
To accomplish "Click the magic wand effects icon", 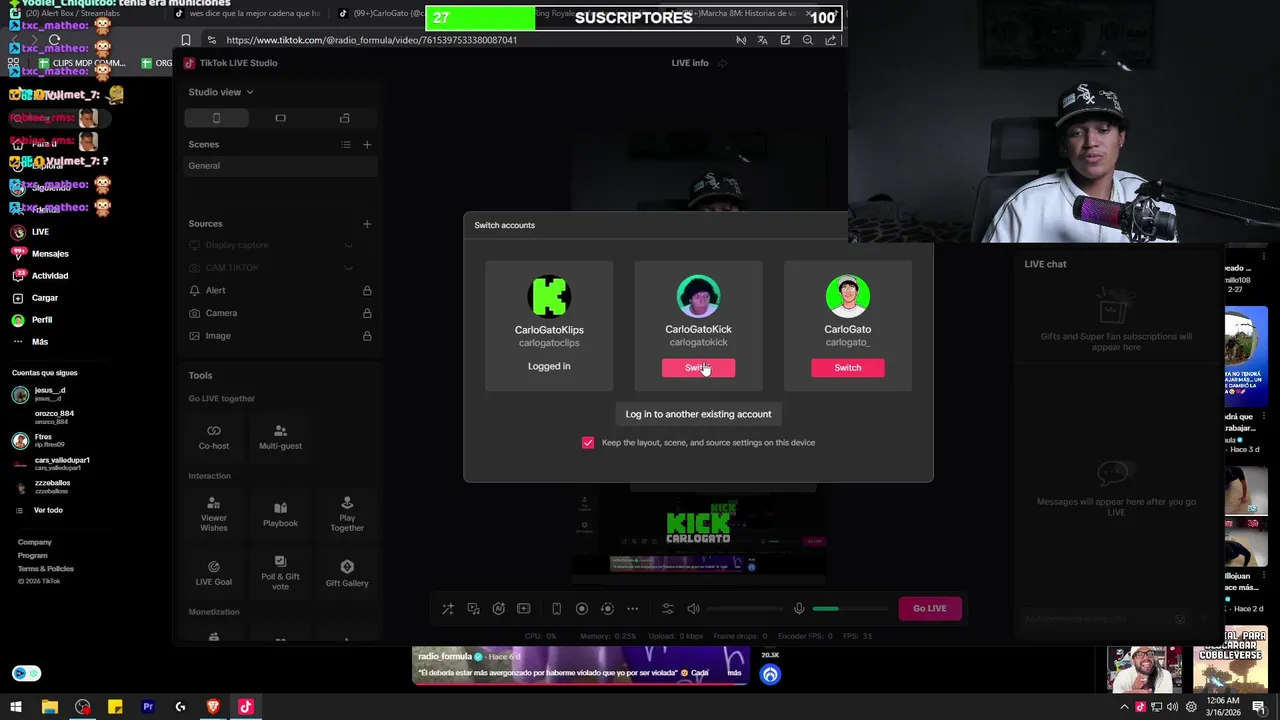I will coord(447,608).
